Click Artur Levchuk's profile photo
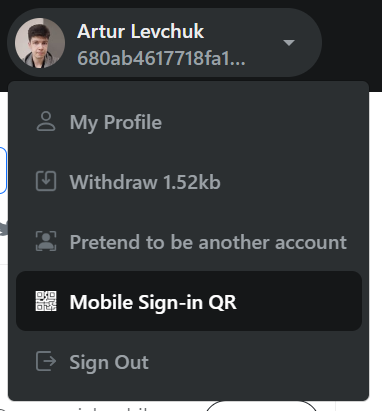 tap(40, 43)
